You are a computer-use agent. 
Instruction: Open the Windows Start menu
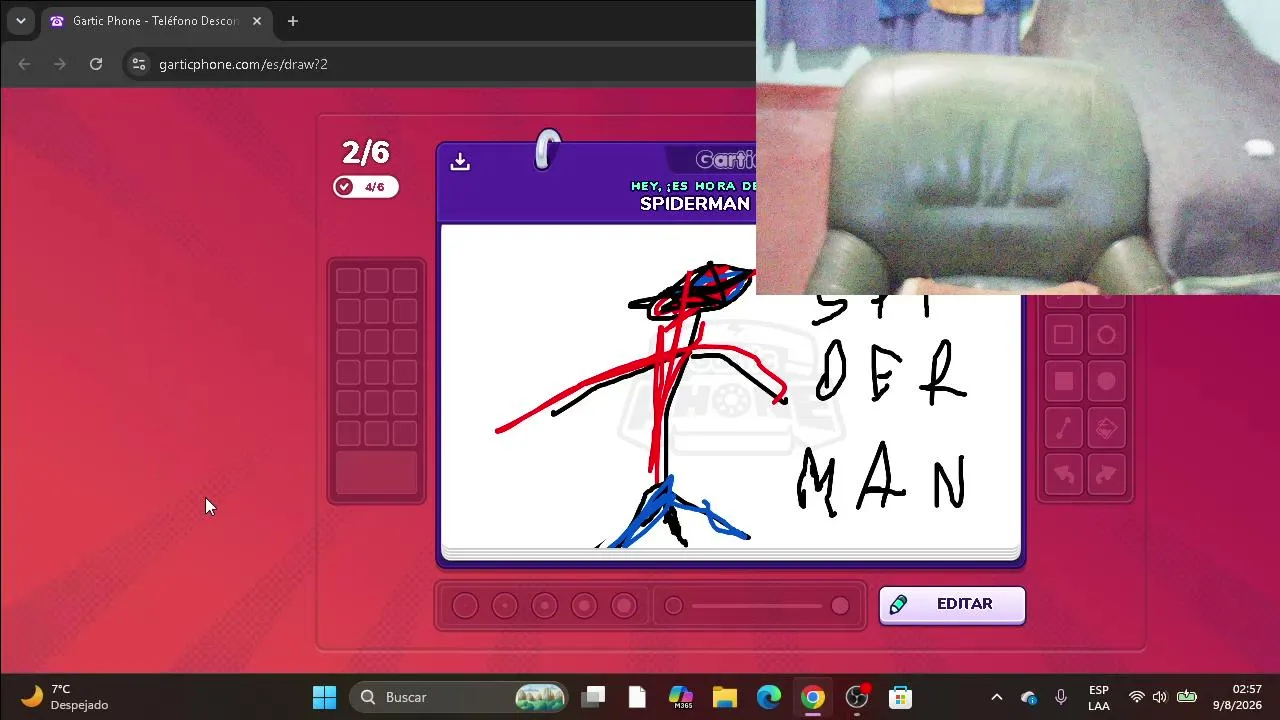click(x=325, y=697)
